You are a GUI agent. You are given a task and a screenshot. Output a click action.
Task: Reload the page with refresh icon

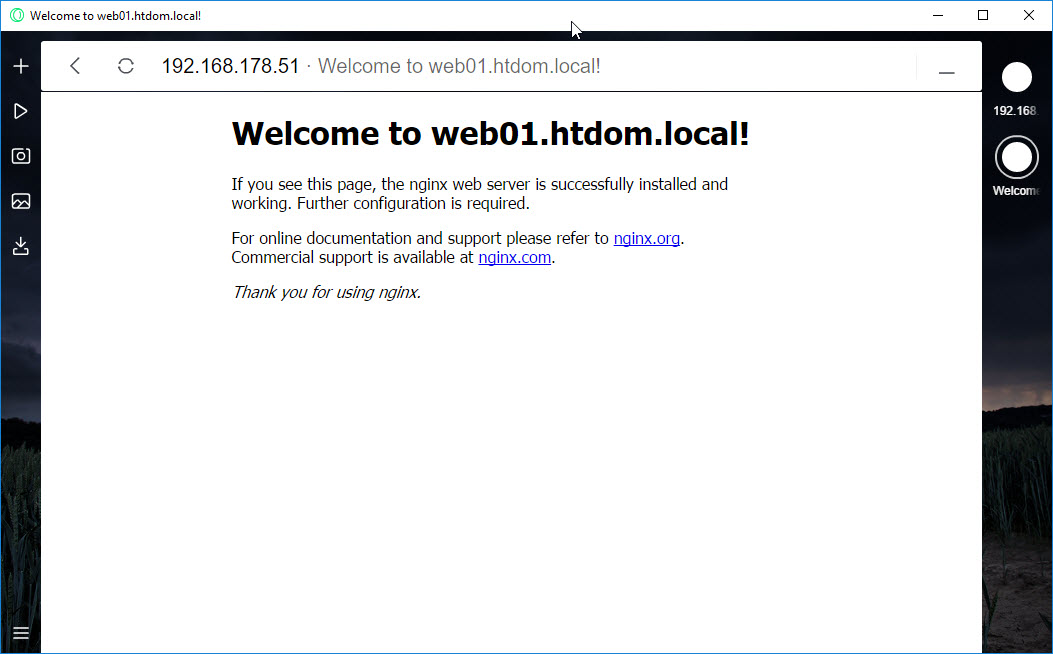[x=126, y=66]
